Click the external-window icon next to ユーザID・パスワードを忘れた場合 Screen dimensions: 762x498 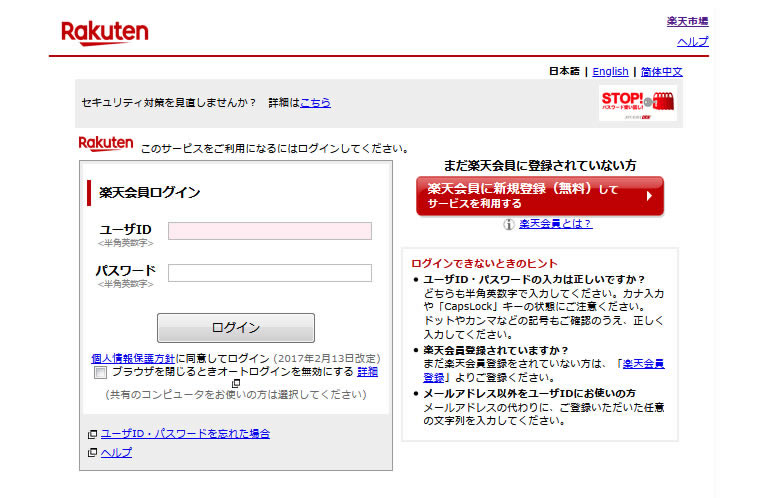(92, 434)
